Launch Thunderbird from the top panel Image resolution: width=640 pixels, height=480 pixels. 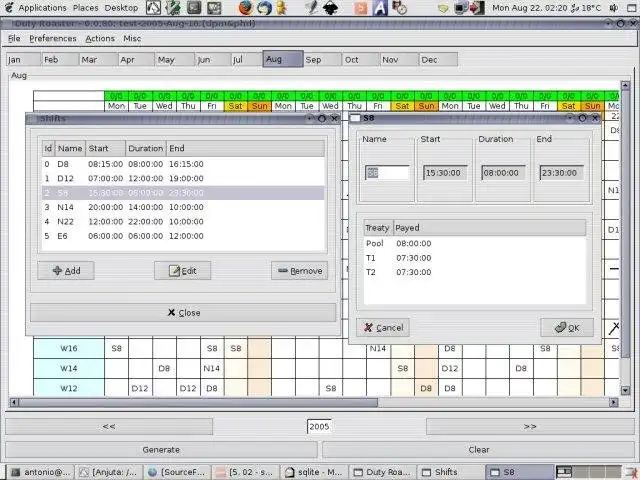(264, 8)
